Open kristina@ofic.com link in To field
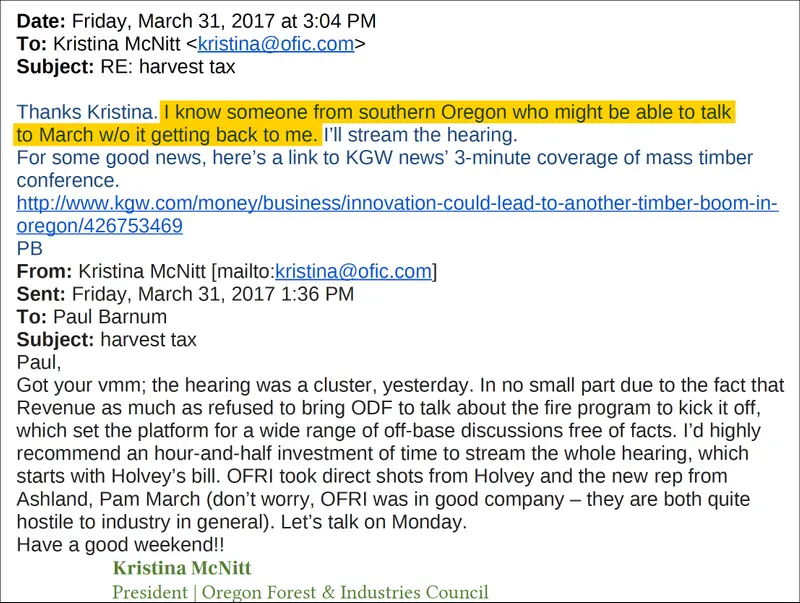This screenshot has width=800, height=603. point(276,44)
